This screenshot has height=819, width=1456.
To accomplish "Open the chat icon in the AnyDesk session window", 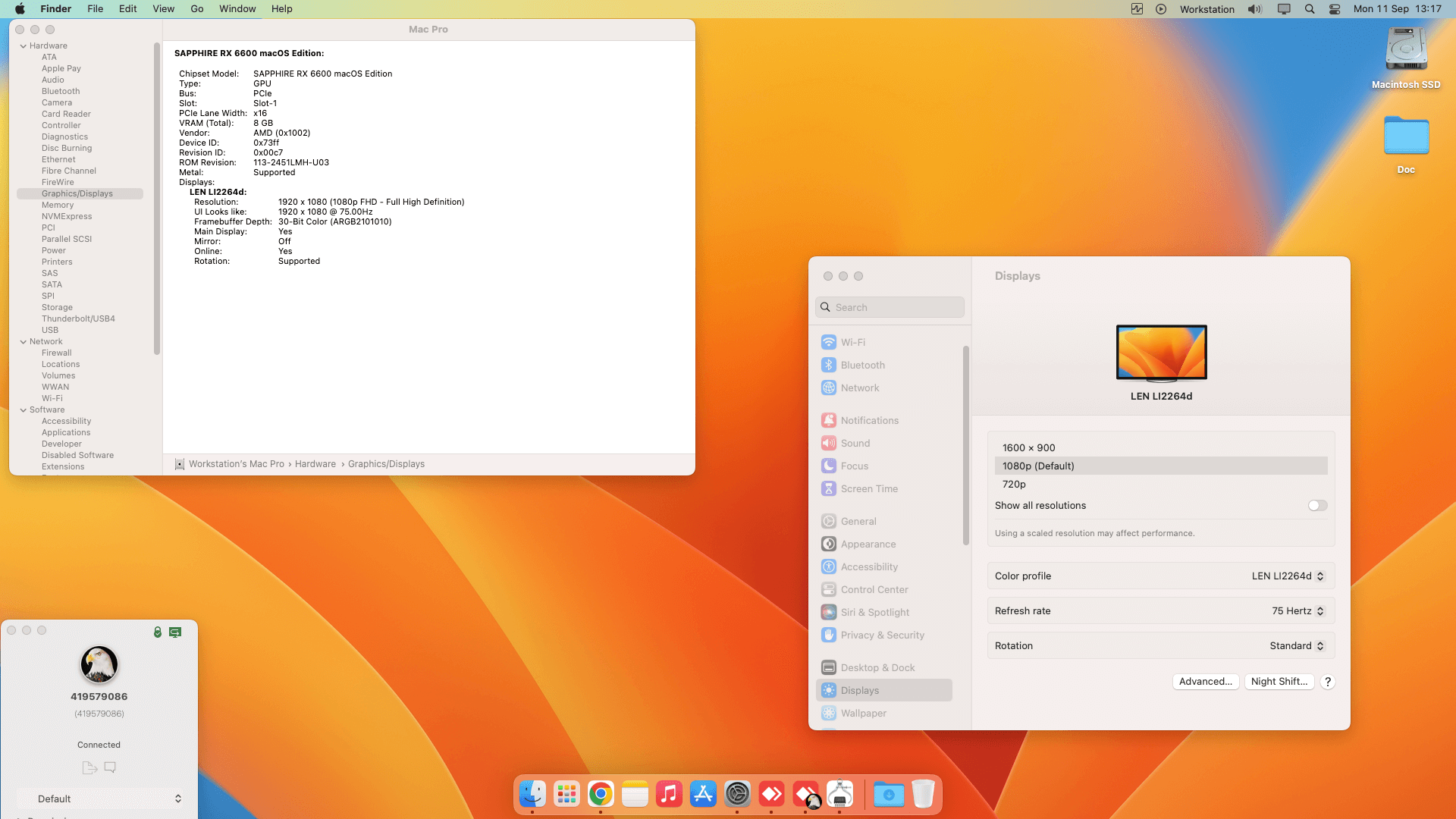I will [x=110, y=767].
